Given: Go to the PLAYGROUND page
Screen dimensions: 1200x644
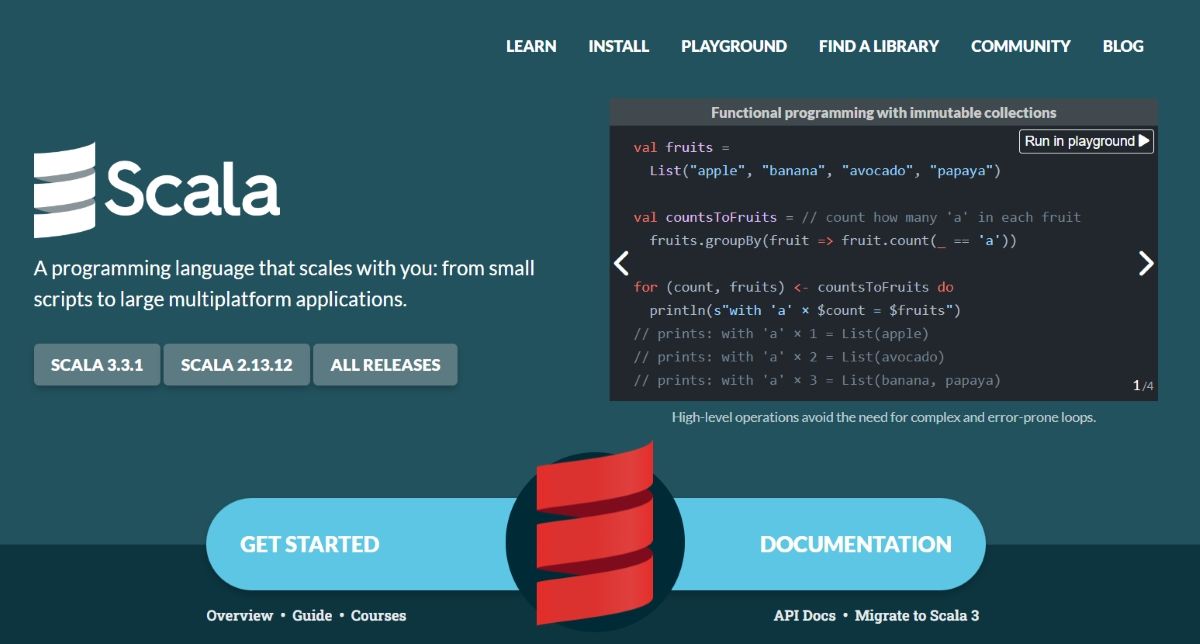Looking at the screenshot, I should click(x=734, y=46).
